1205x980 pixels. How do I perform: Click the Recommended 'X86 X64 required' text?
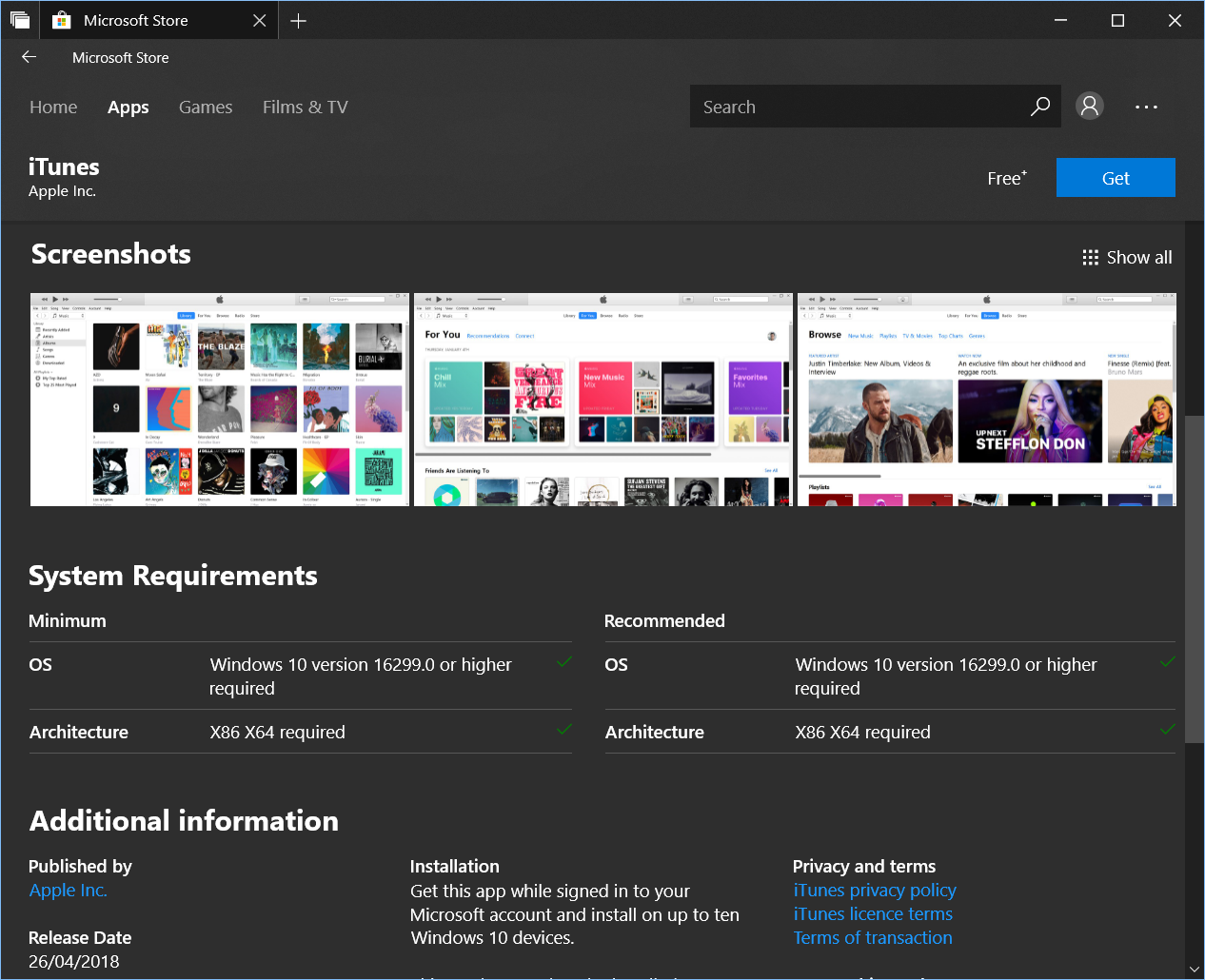tap(863, 733)
